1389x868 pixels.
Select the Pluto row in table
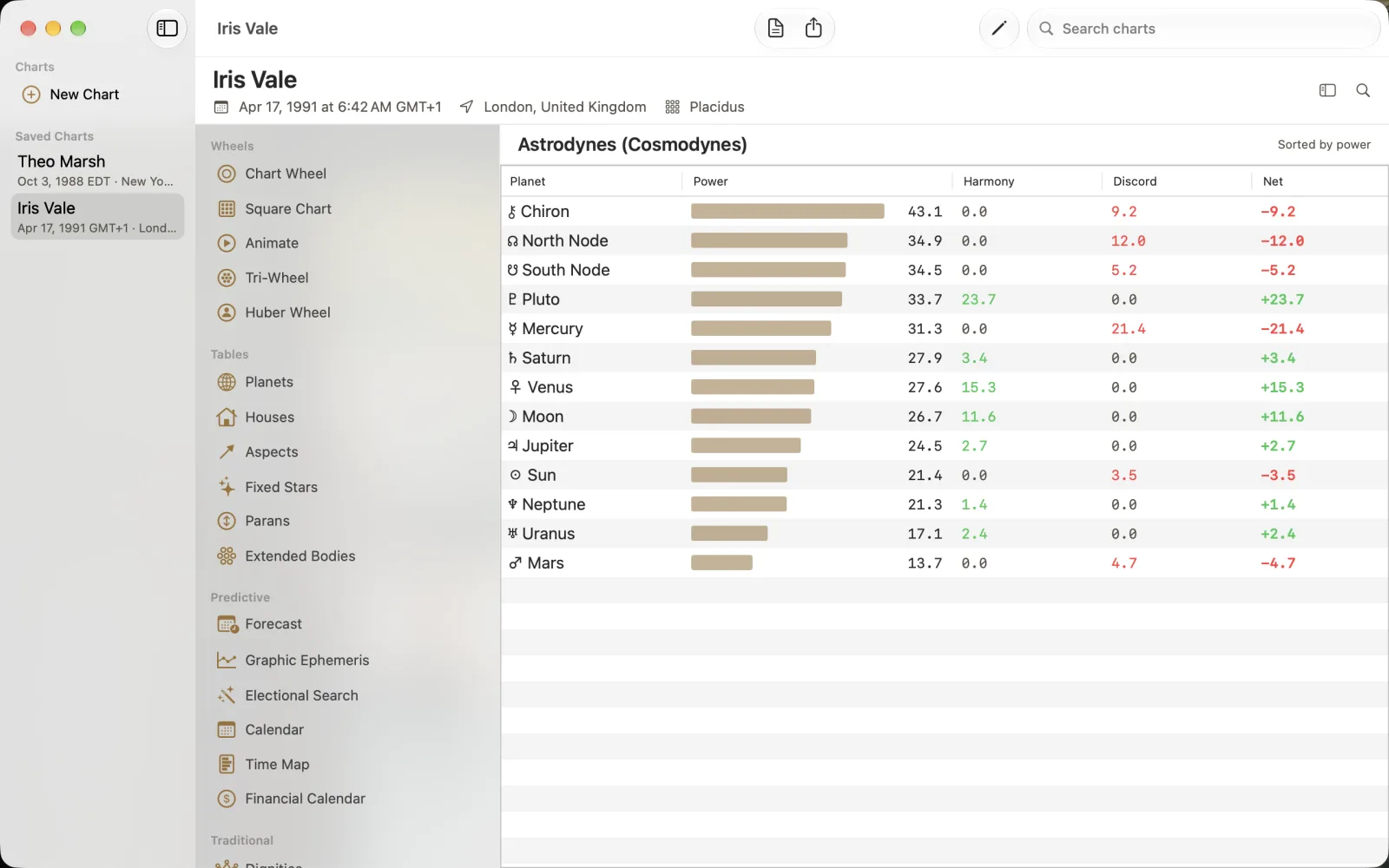pyautogui.click(x=945, y=299)
